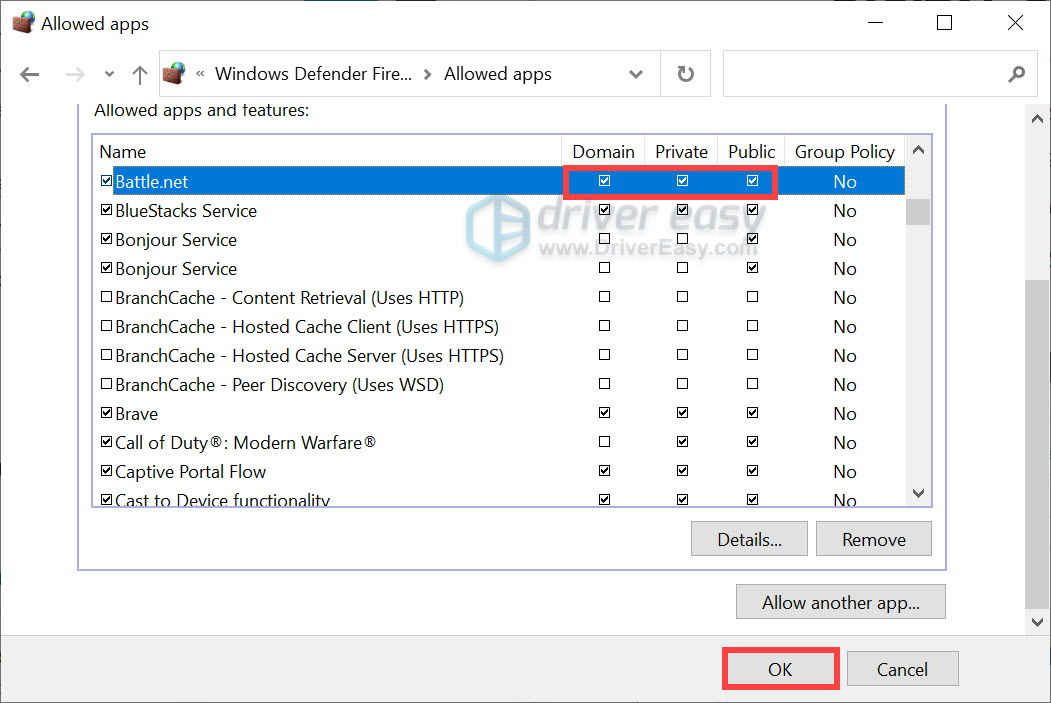This screenshot has height=703, width=1051.
Task: Go up one level with up arrow
Action: (139, 74)
